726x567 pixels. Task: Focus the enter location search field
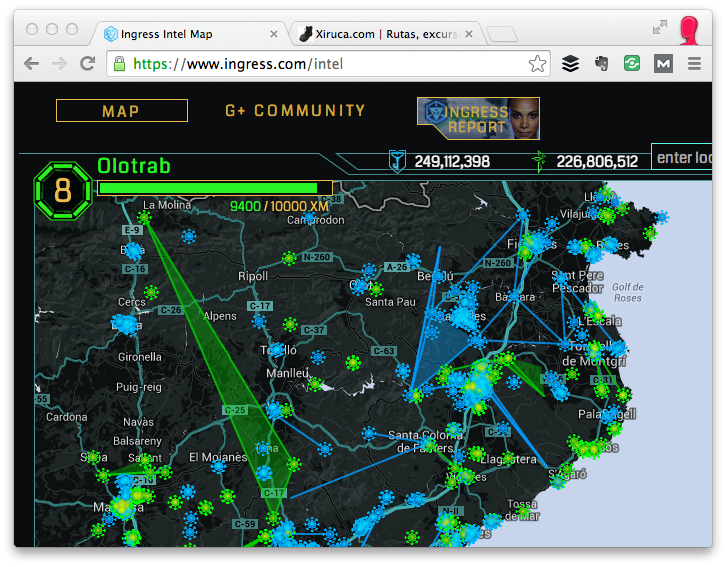[x=683, y=158]
